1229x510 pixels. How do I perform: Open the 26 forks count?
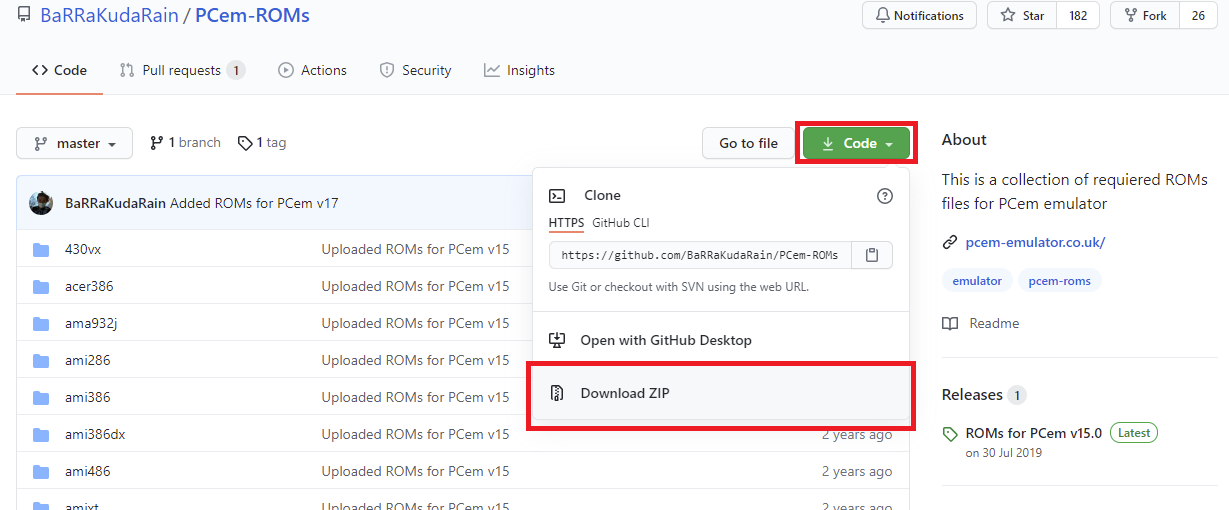click(1197, 15)
